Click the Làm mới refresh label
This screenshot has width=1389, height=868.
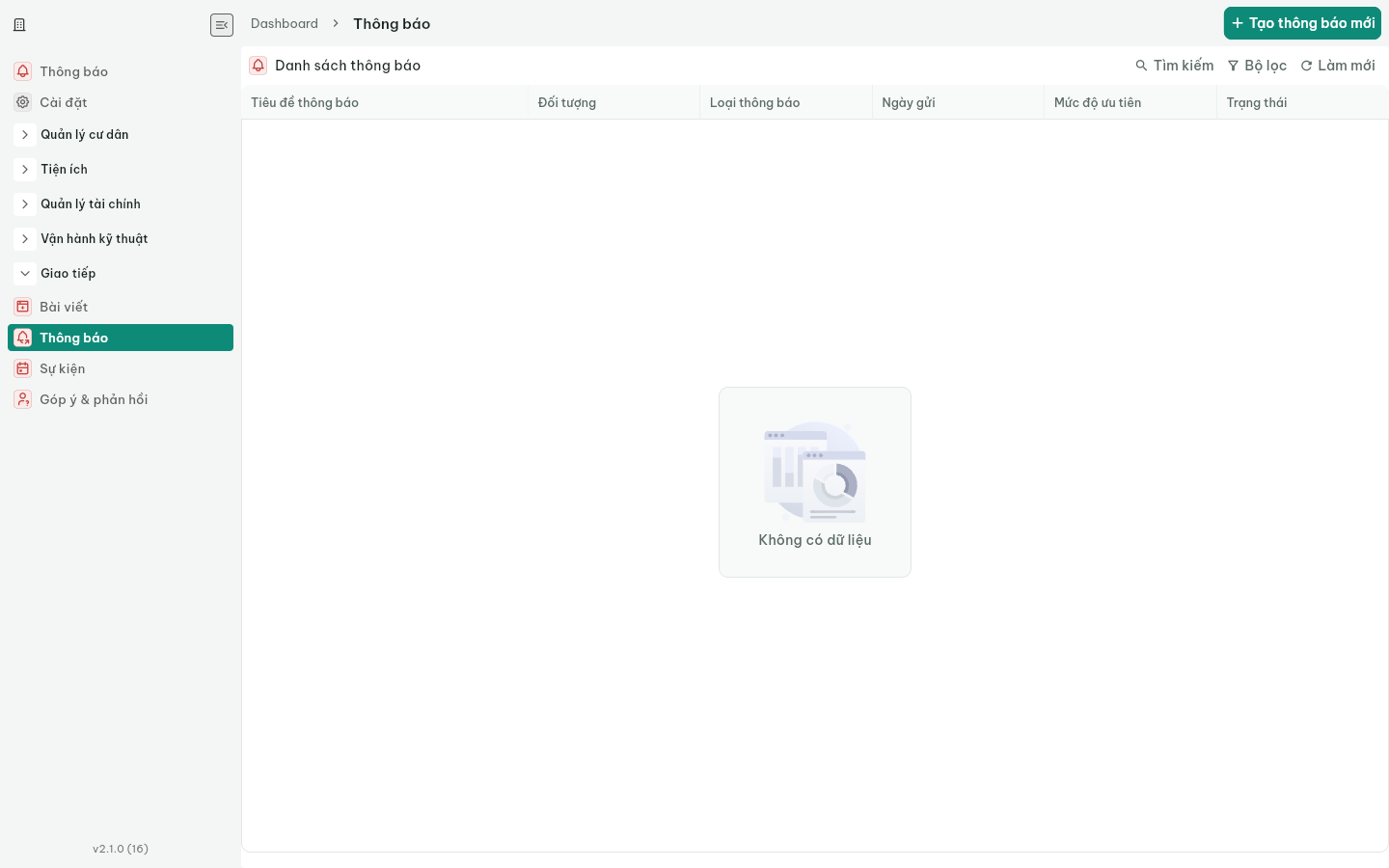[x=1347, y=66]
